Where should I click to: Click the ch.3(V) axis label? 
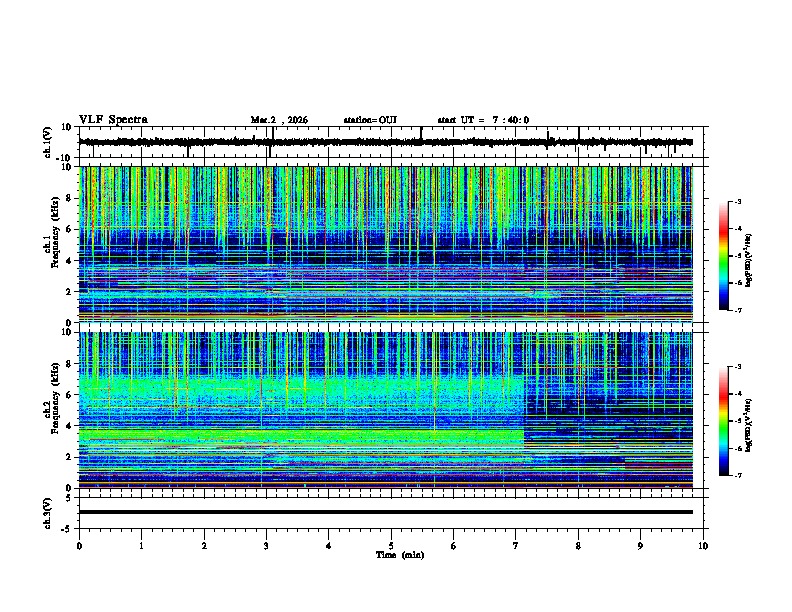tap(48, 513)
